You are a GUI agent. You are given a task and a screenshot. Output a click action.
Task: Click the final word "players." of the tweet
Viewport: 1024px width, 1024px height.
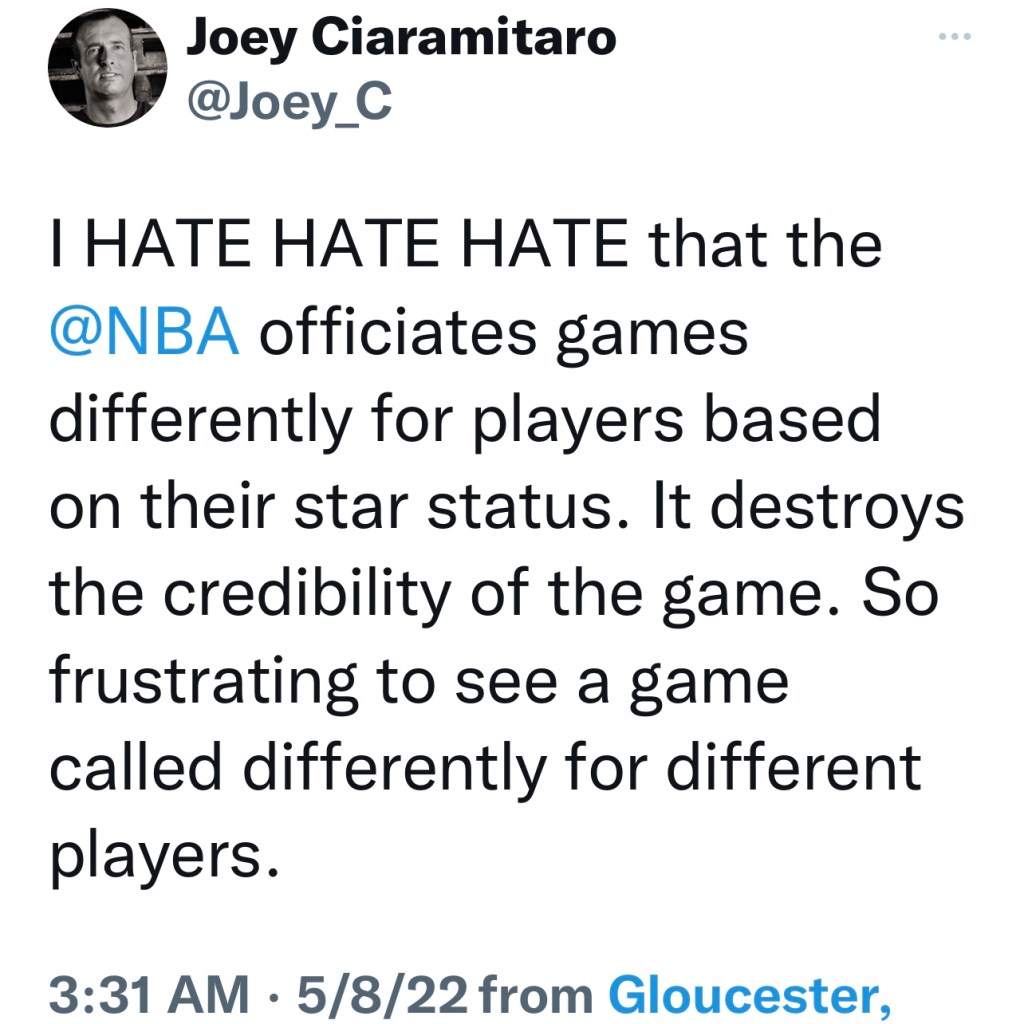(x=161, y=856)
